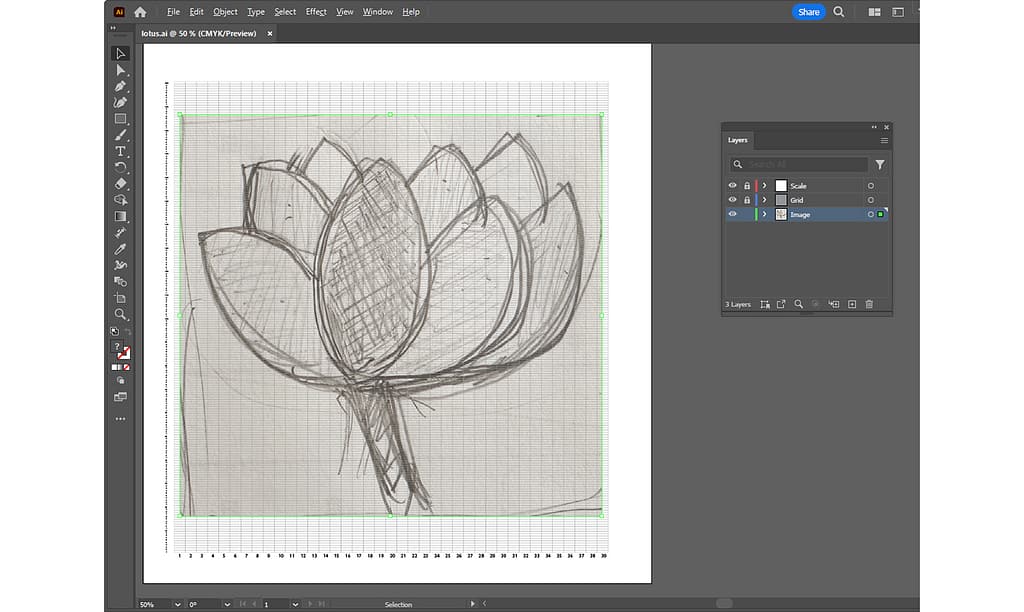Toggle visibility of the Grid layer
Viewport: 1024px width, 612px height.
point(733,200)
